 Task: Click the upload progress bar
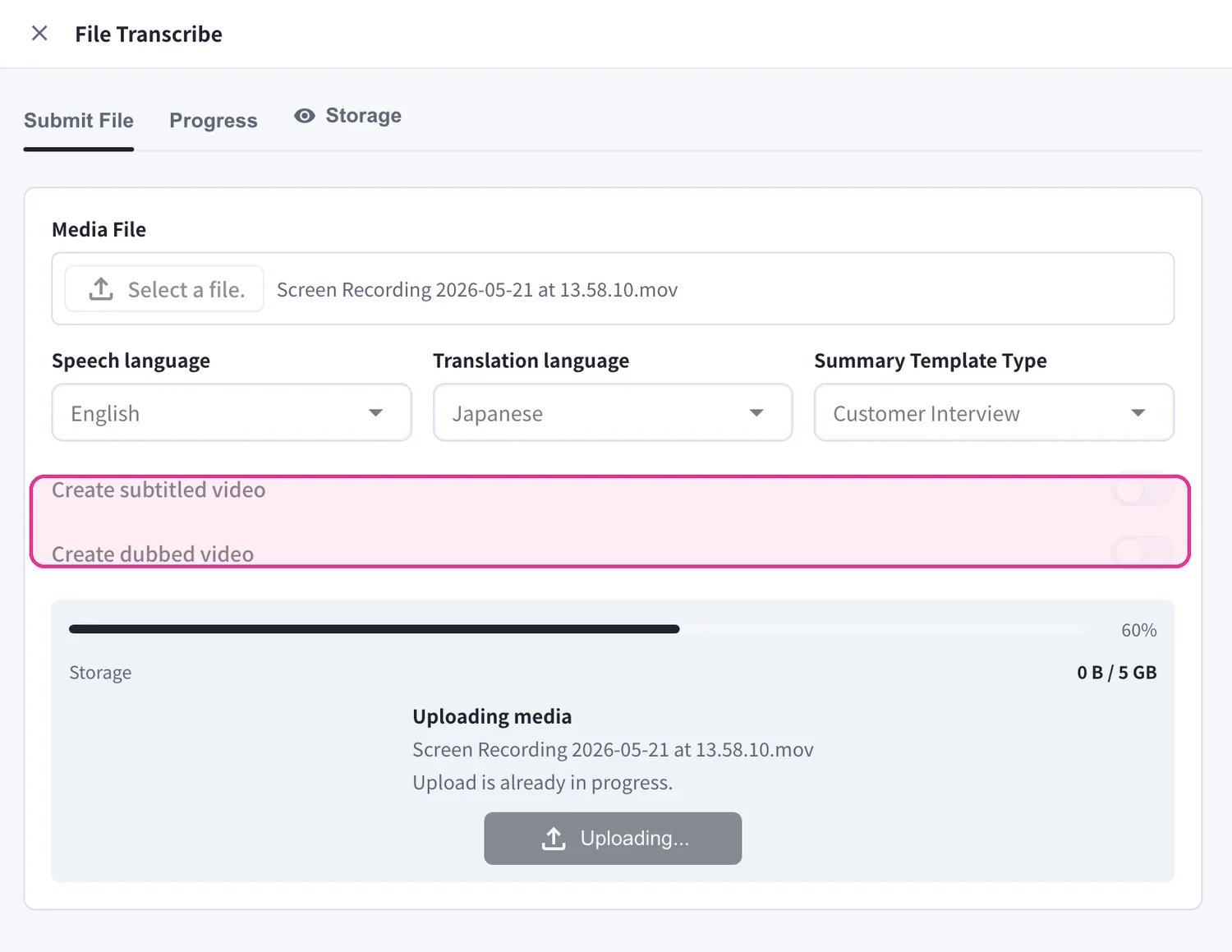click(577, 629)
